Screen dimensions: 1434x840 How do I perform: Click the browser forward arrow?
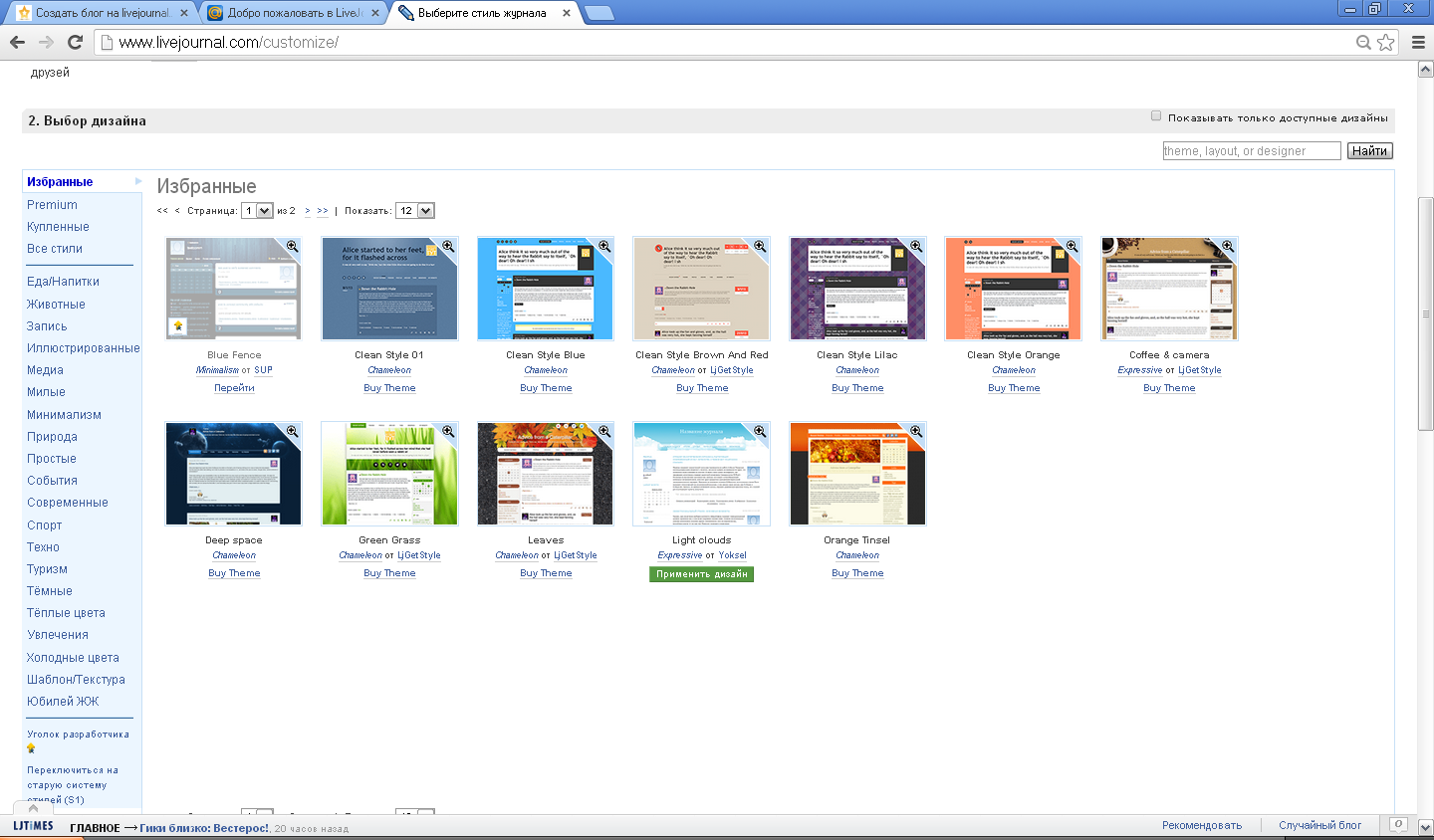(x=46, y=42)
